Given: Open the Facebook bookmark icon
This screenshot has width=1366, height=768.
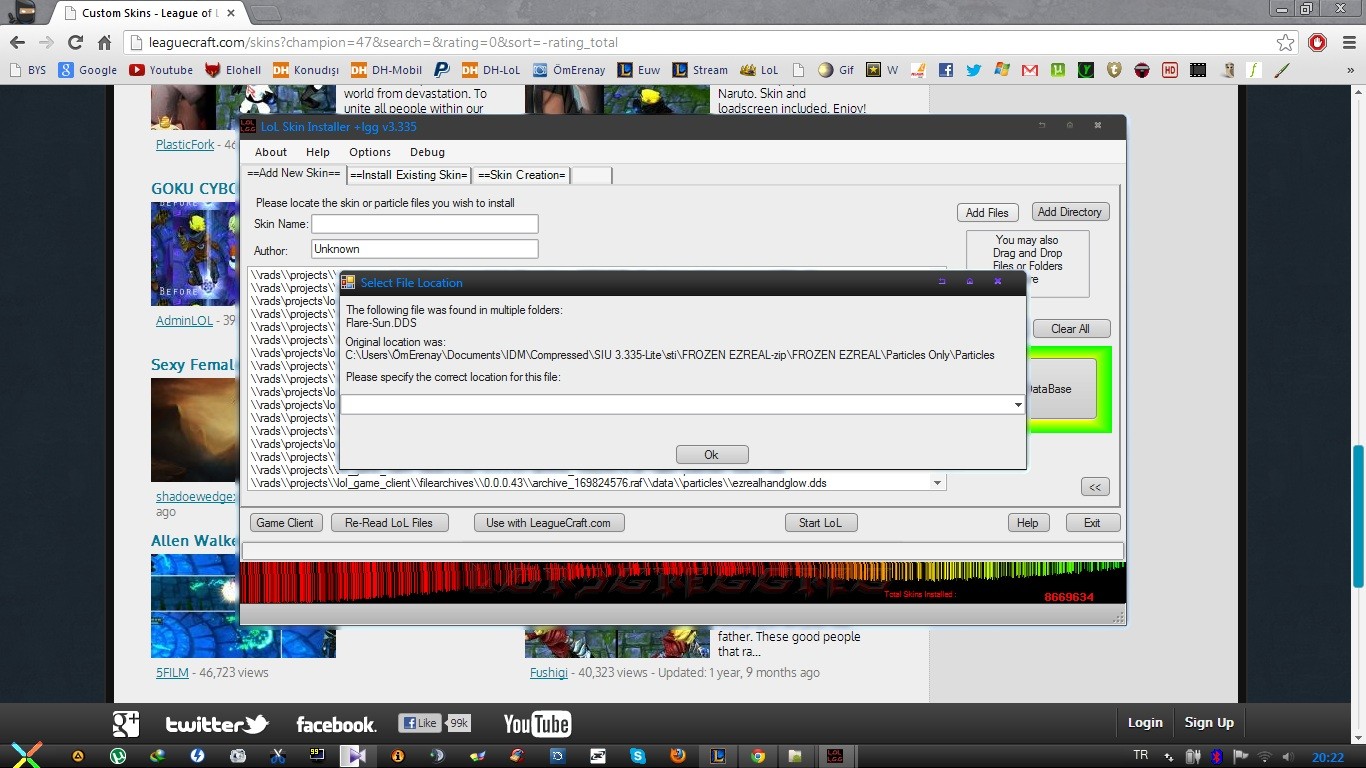Looking at the screenshot, I should tap(945, 70).
